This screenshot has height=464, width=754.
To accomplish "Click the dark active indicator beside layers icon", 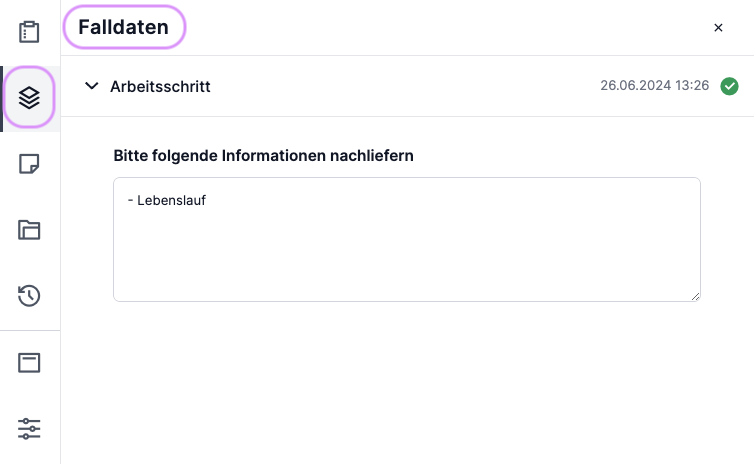I will (x=1, y=99).
